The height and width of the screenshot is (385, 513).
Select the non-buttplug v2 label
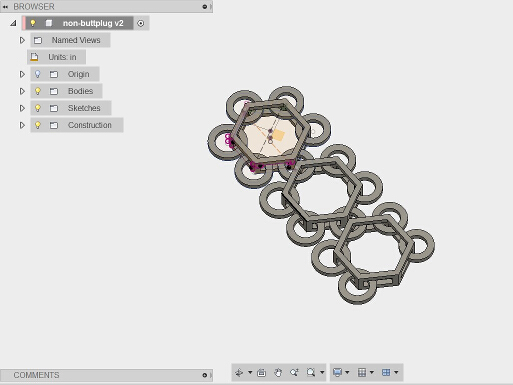click(93, 23)
